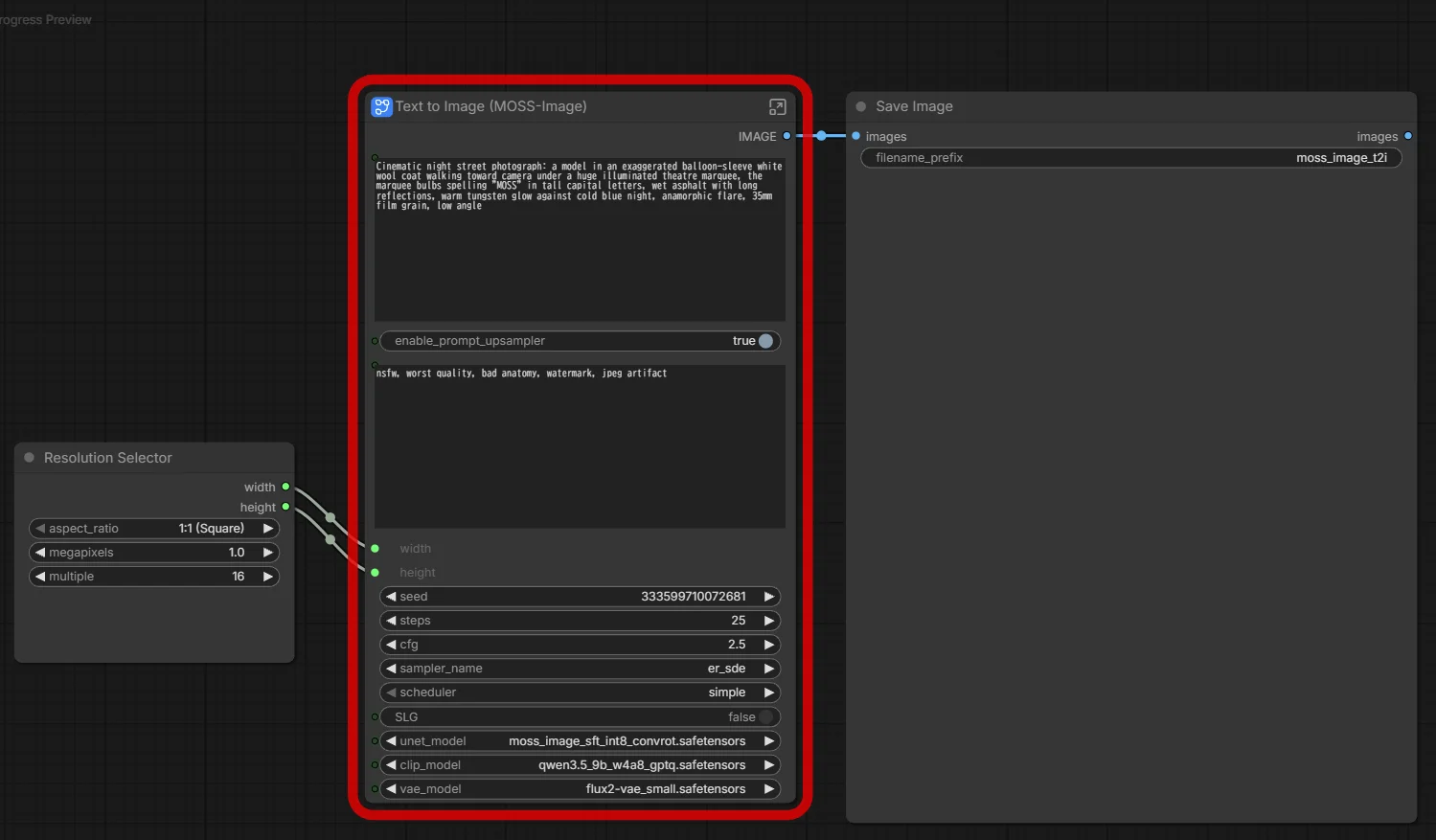Click the positive prompt text area

pos(580,239)
